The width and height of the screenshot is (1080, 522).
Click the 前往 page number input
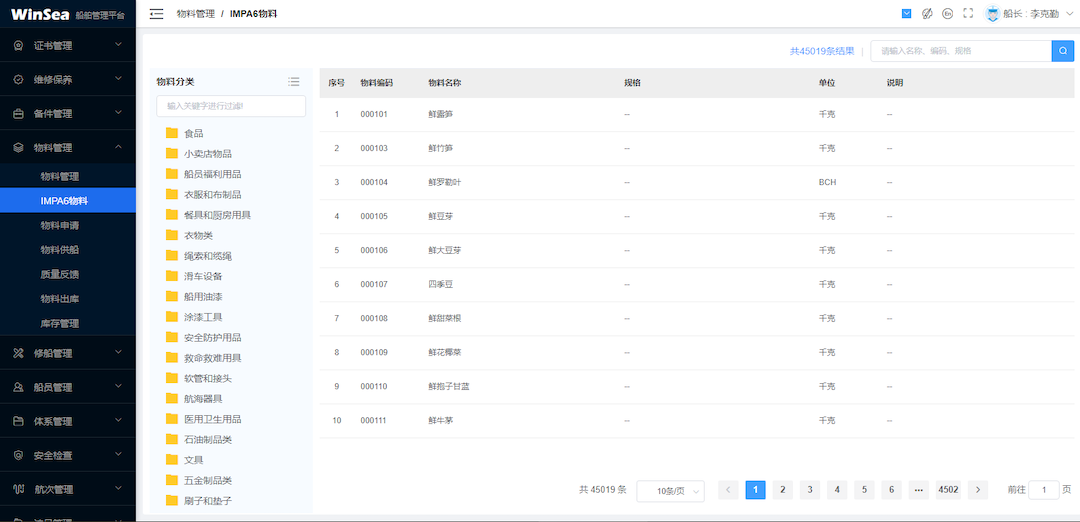coord(1043,490)
